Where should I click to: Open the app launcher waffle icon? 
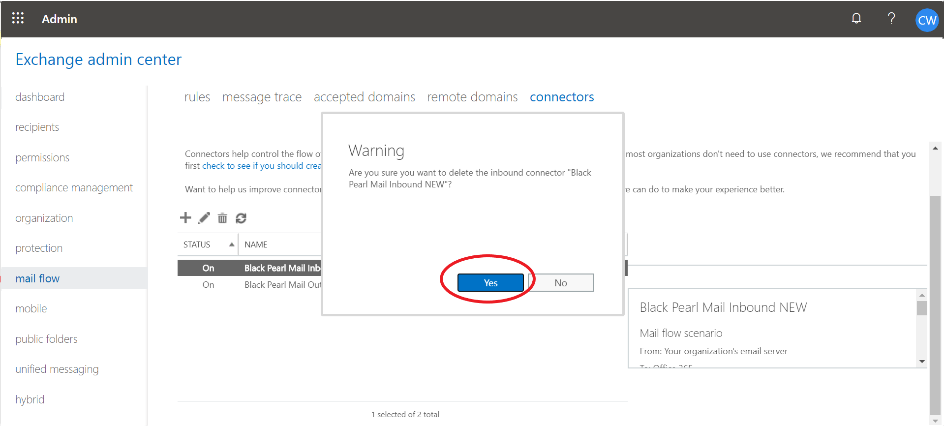pos(18,18)
